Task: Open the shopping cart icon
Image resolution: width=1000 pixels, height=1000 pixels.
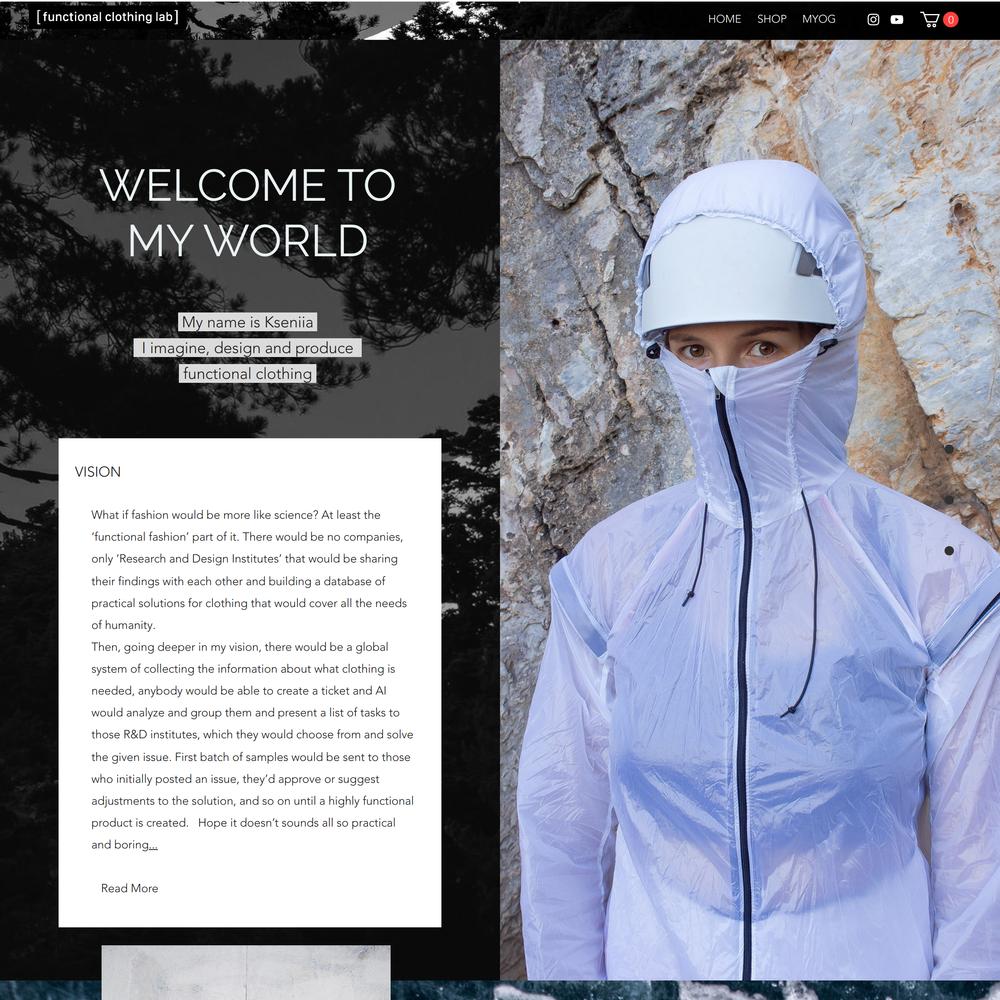Action: [930, 19]
